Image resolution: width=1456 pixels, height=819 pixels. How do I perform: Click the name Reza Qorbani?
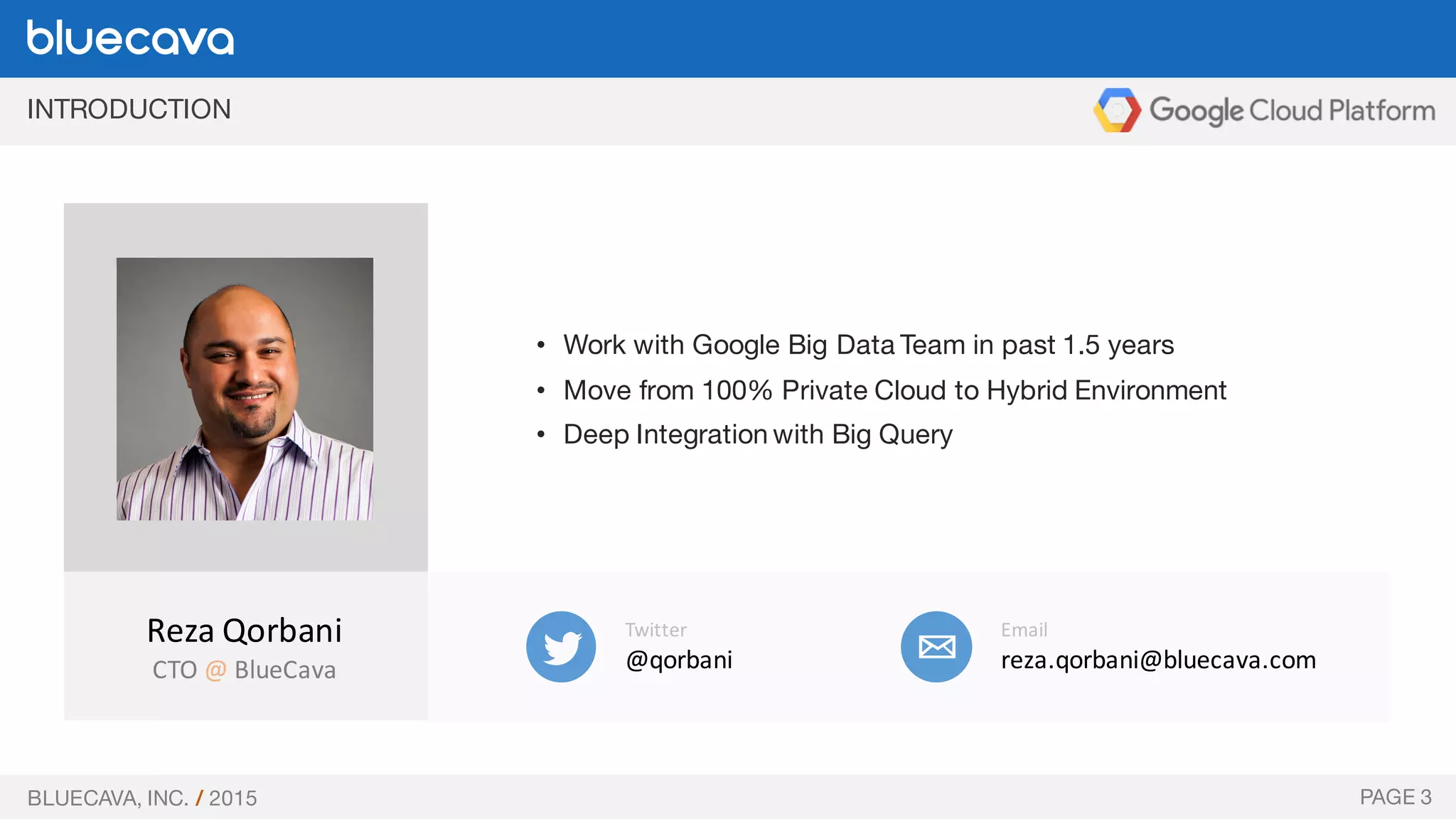pos(245,631)
